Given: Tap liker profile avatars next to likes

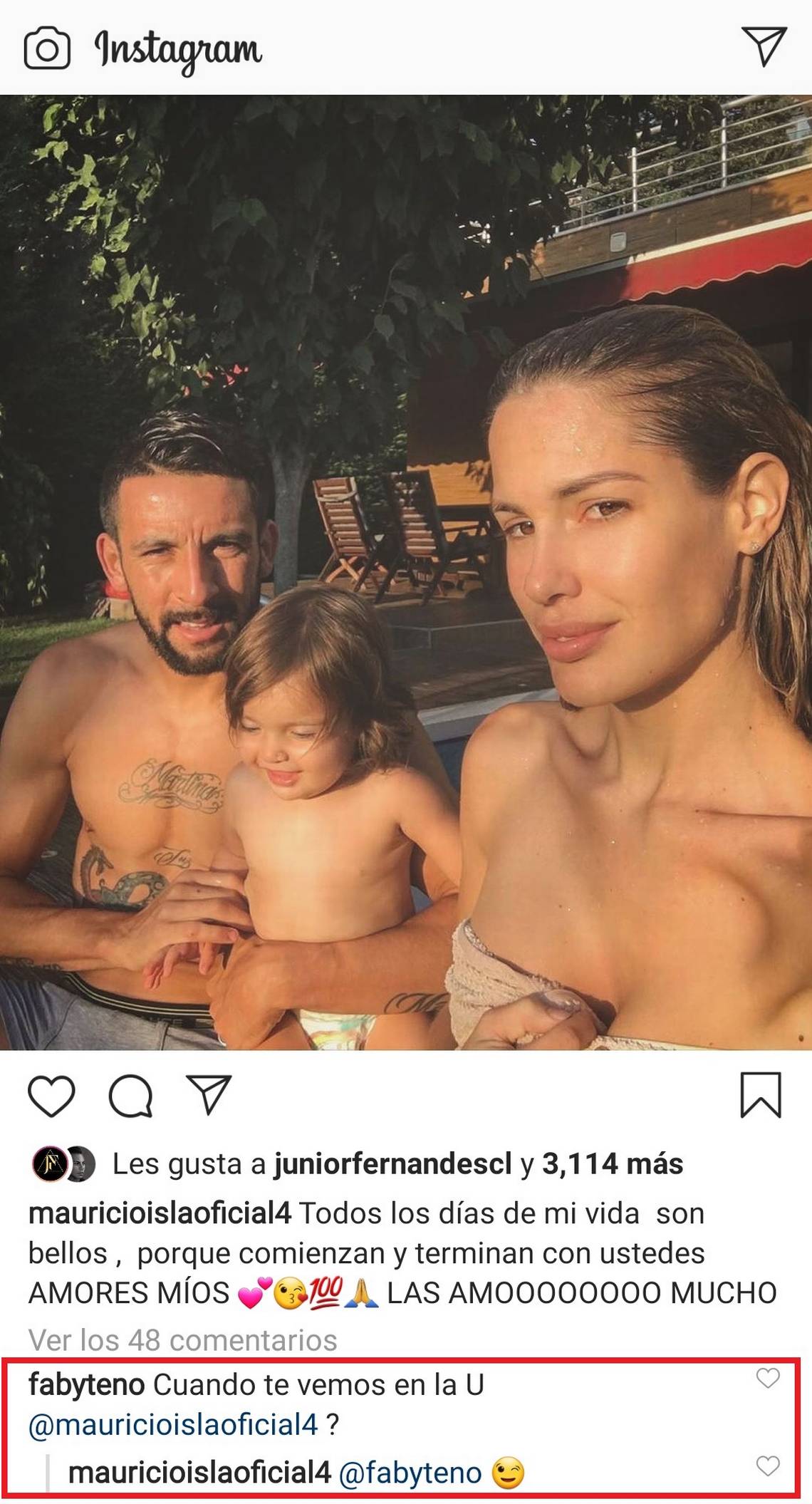Looking at the screenshot, I should click(x=63, y=1164).
